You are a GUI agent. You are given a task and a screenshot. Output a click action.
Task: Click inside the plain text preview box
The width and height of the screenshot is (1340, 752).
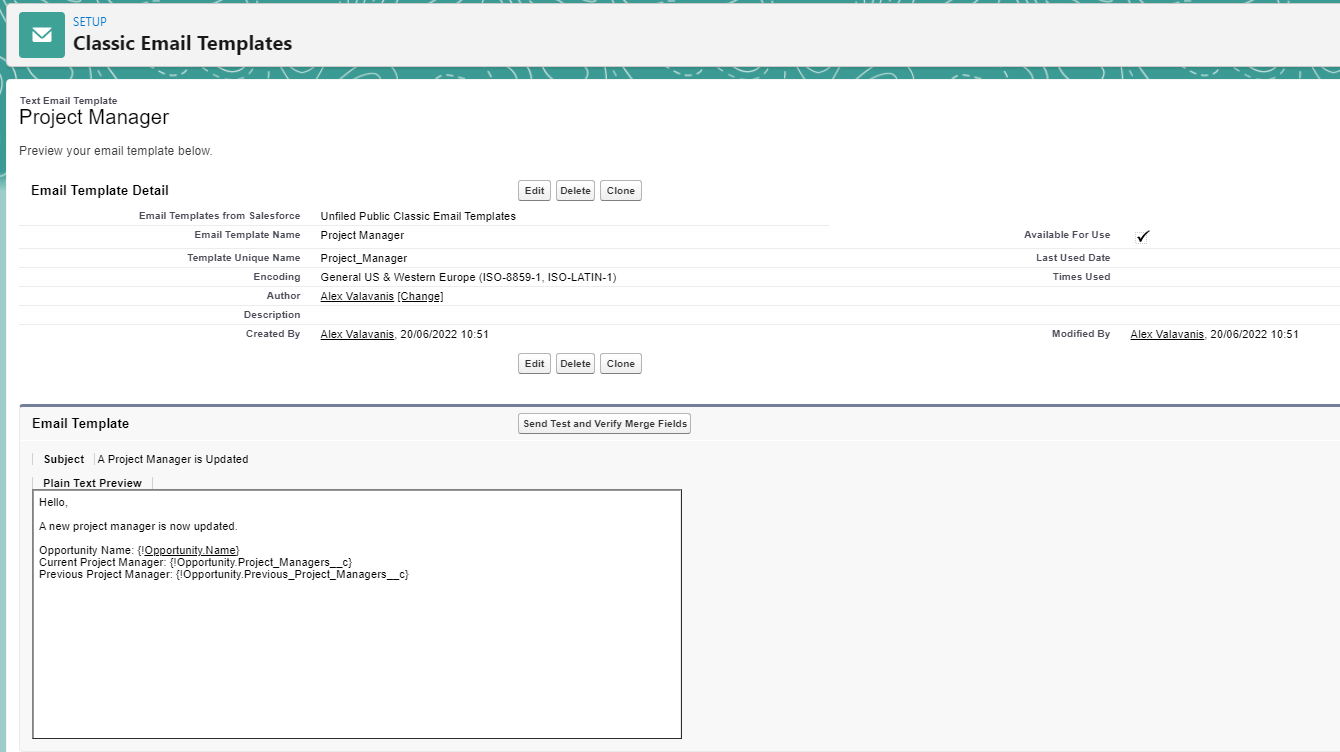coord(357,650)
